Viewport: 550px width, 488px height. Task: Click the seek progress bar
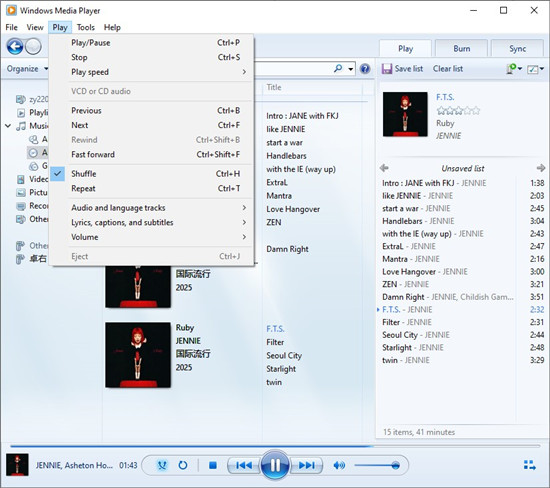pos(275,446)
